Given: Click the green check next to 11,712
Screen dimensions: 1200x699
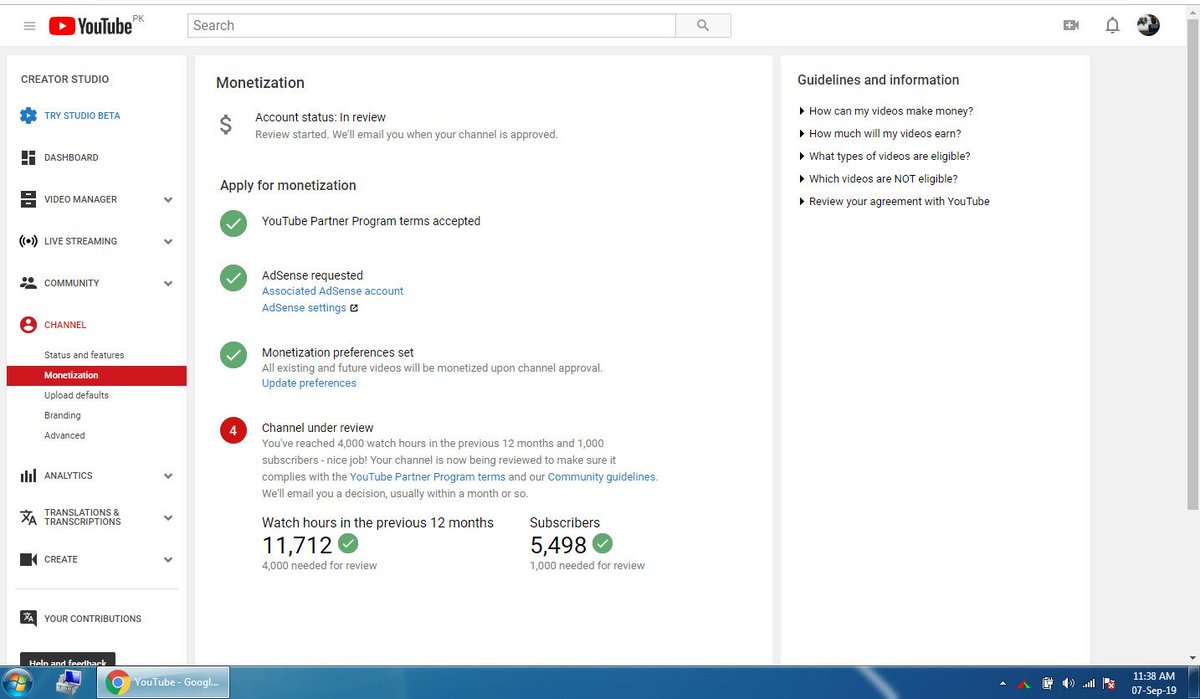Looking at the screenshot, I should pos(348,544).
